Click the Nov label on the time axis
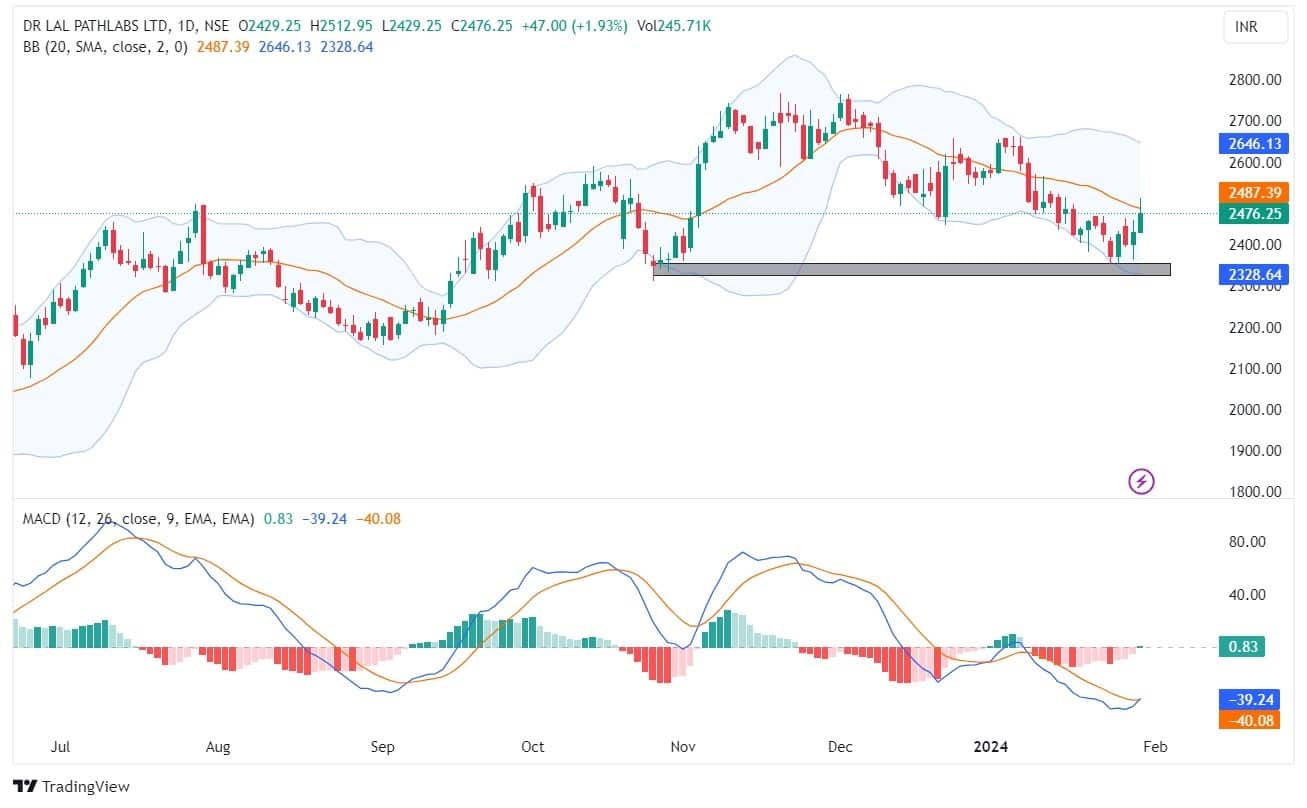Viewport: 1307px width, 808px height. coord(683,747)
